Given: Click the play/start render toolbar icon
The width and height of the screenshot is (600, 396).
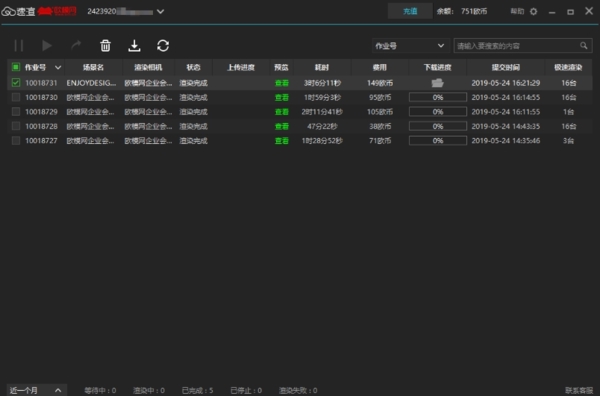Looking at the screenshot, I should [47, 46].
